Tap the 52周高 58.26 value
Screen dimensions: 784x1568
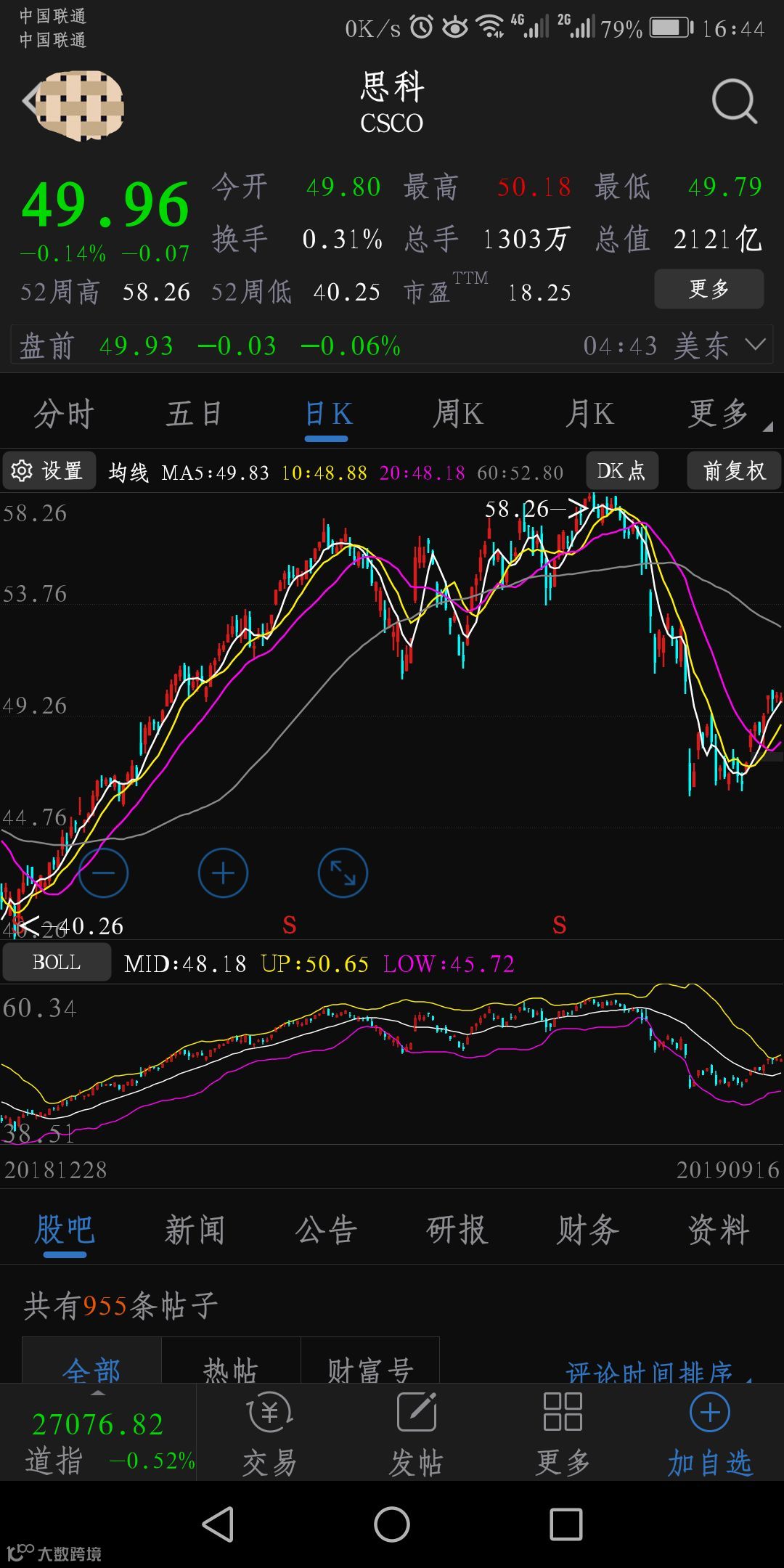[105, 292]
